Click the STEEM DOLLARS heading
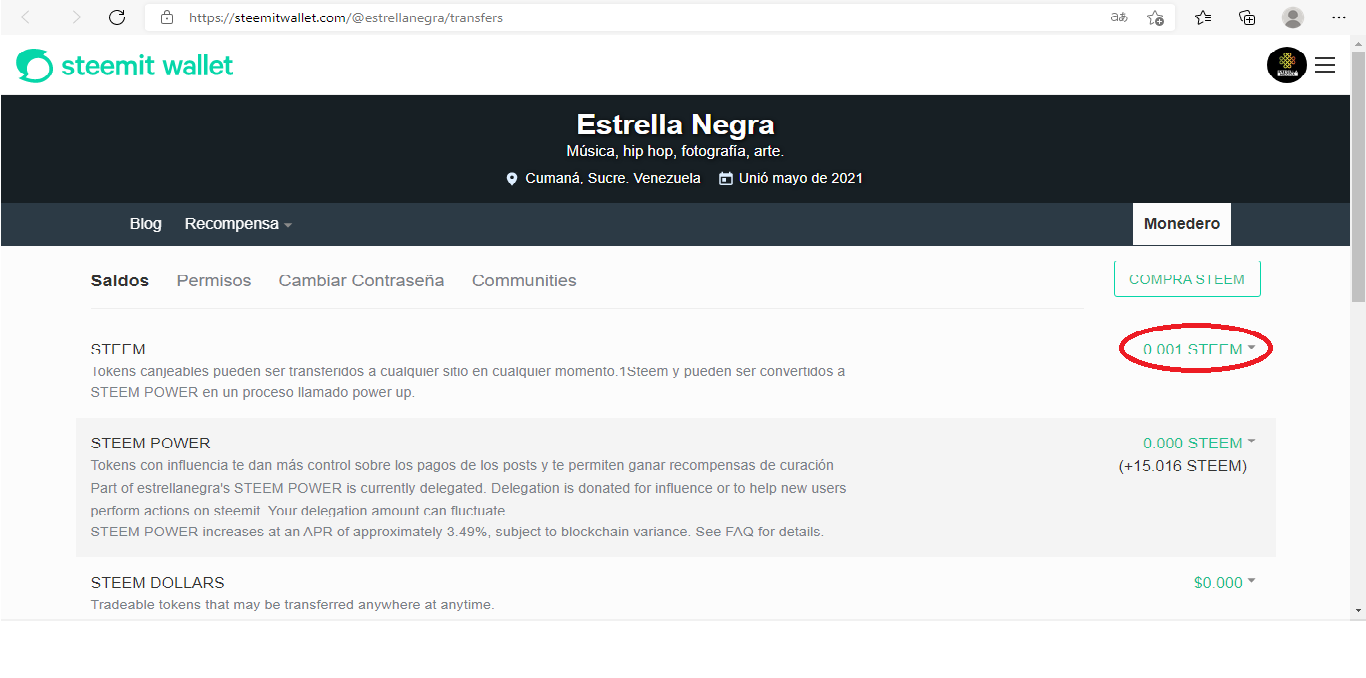1366x678 pixels. coord(157,583)
